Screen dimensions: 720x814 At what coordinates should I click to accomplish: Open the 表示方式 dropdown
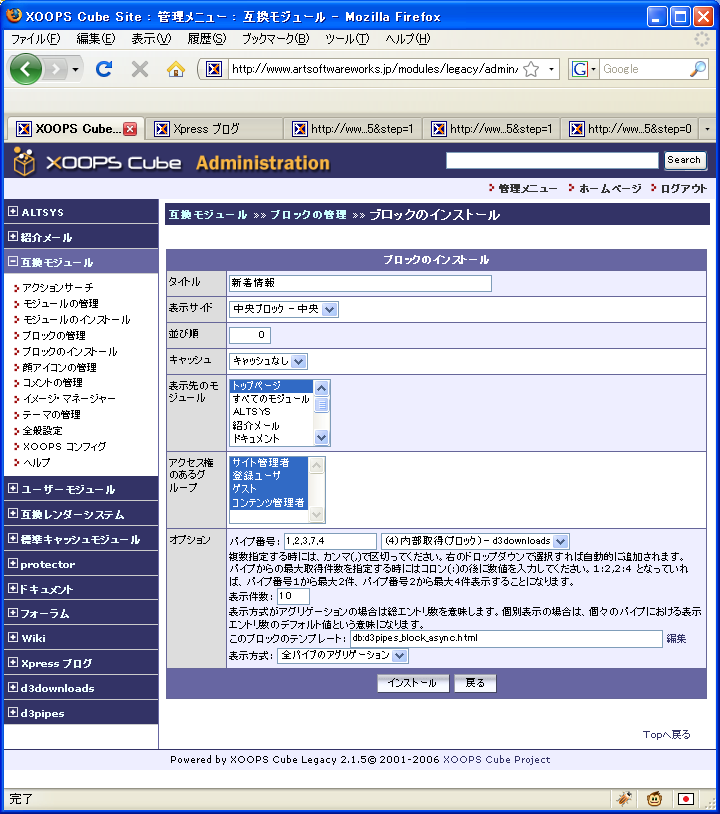pyautogui.click(x=343, y=656)
